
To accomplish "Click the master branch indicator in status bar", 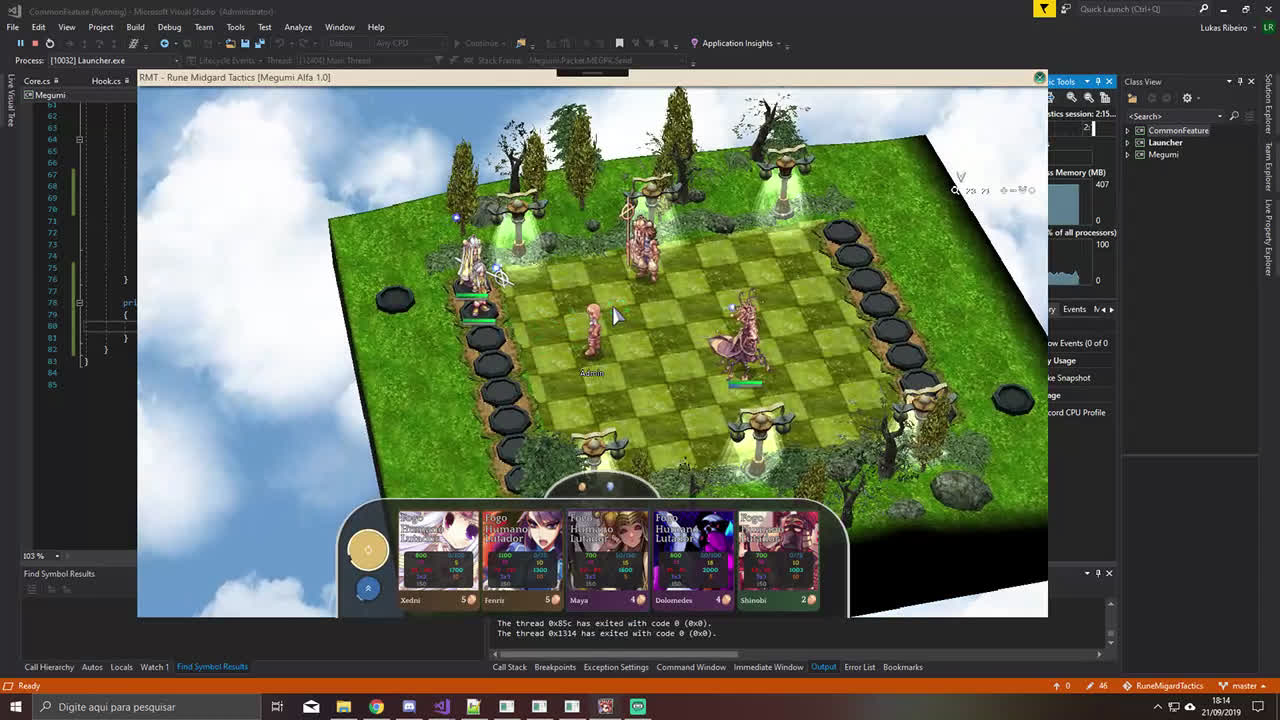I will (1244, 686).
